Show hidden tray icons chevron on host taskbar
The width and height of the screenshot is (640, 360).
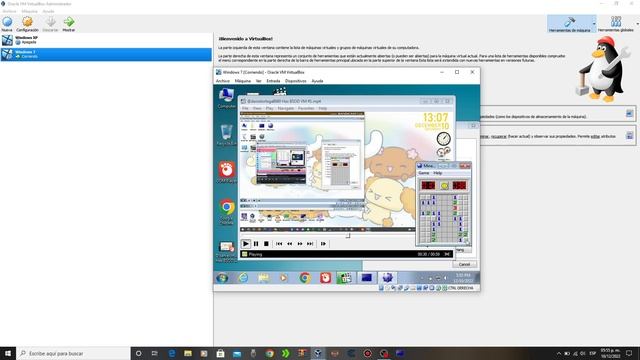pyautogui.click(x=559, y=353)
